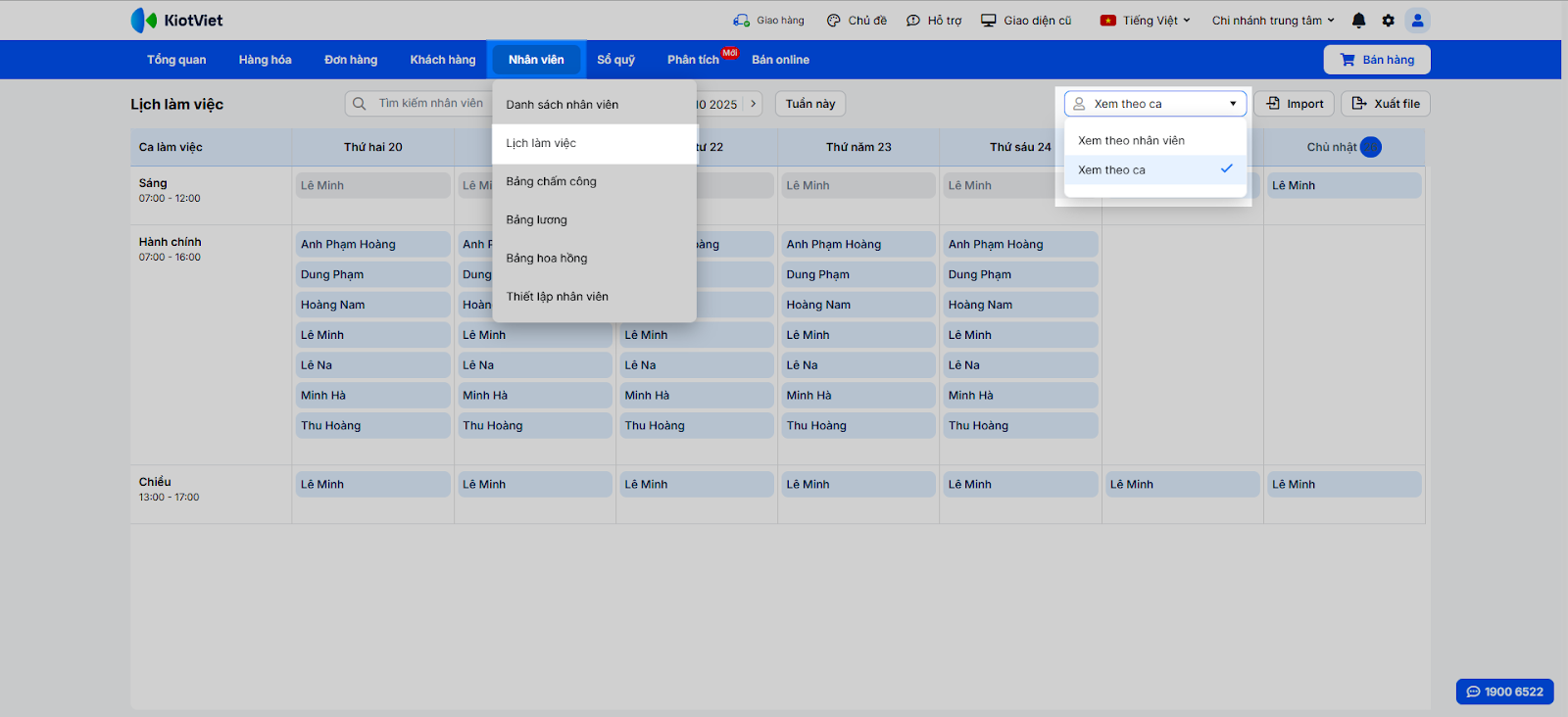Open Hỗ trợ support chat

tap(934, 21)
